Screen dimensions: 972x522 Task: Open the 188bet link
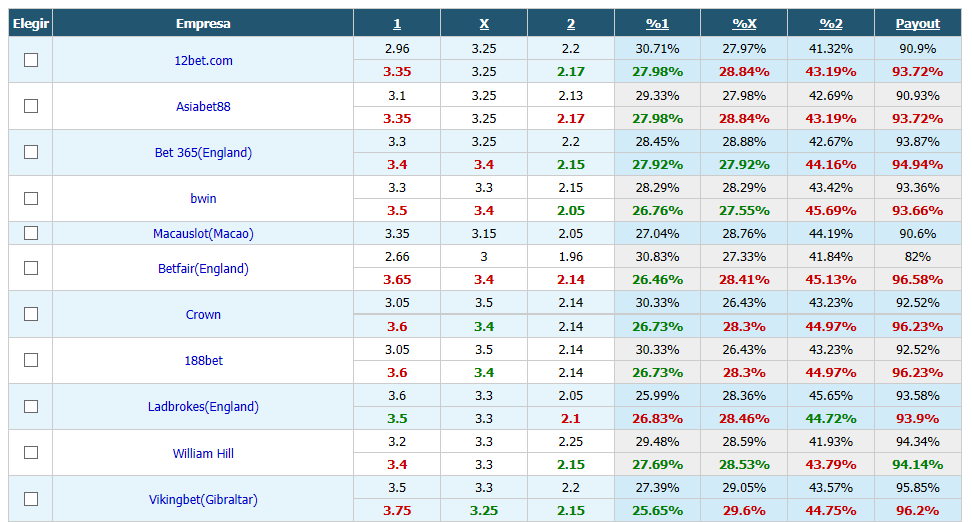tap(203, 360)
